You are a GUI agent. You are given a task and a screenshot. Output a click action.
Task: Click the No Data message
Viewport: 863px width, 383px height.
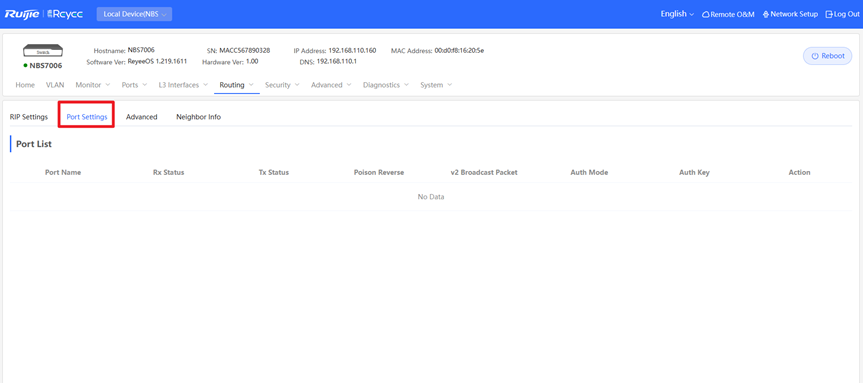tap(431, 196)
